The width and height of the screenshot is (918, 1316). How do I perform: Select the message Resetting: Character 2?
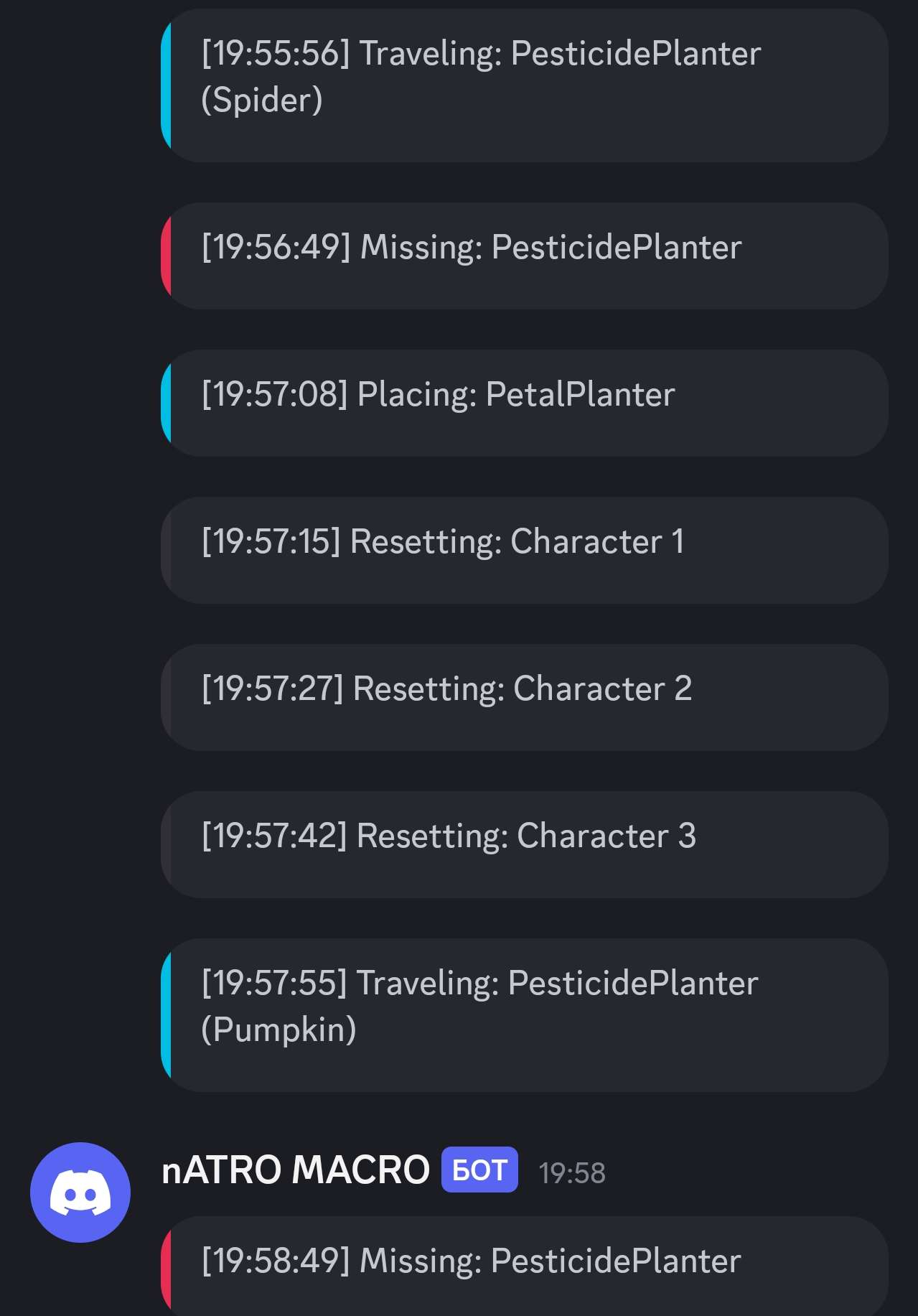(x=524, y=698)
